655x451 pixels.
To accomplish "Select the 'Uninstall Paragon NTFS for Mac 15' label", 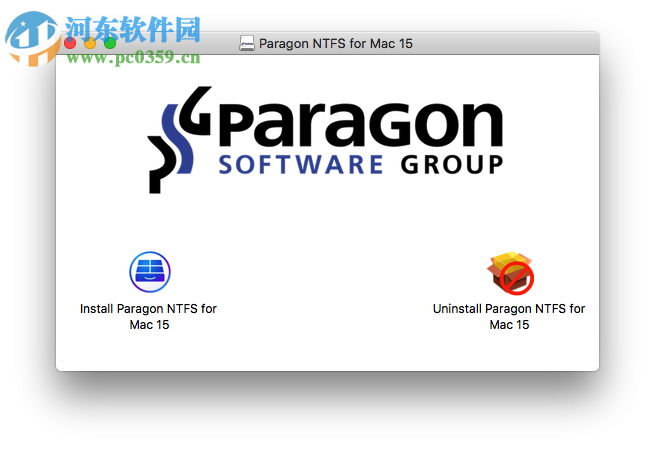I will click(509, 317).
